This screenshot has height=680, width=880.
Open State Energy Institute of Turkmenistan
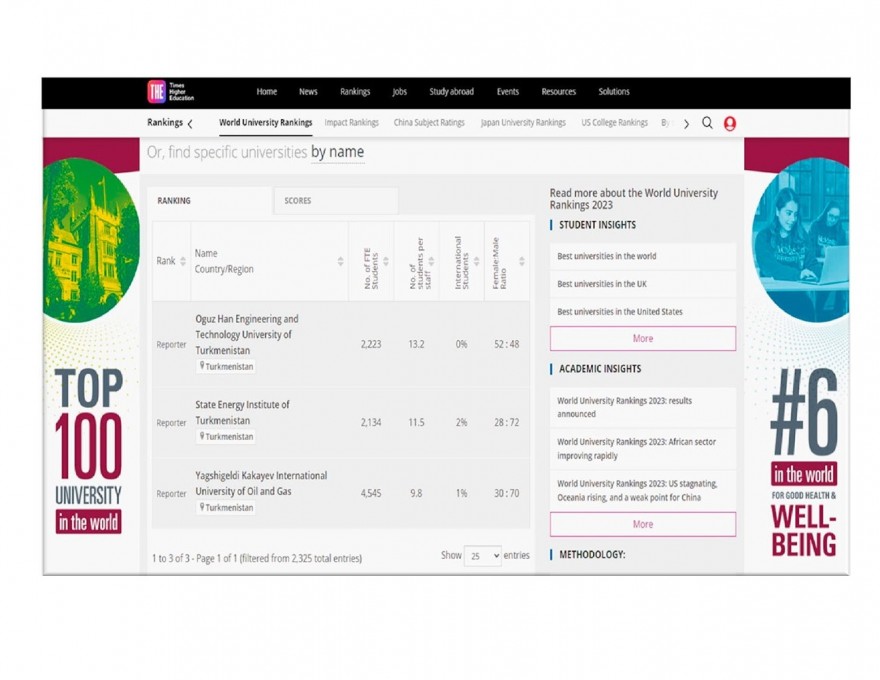coord(242,413)
